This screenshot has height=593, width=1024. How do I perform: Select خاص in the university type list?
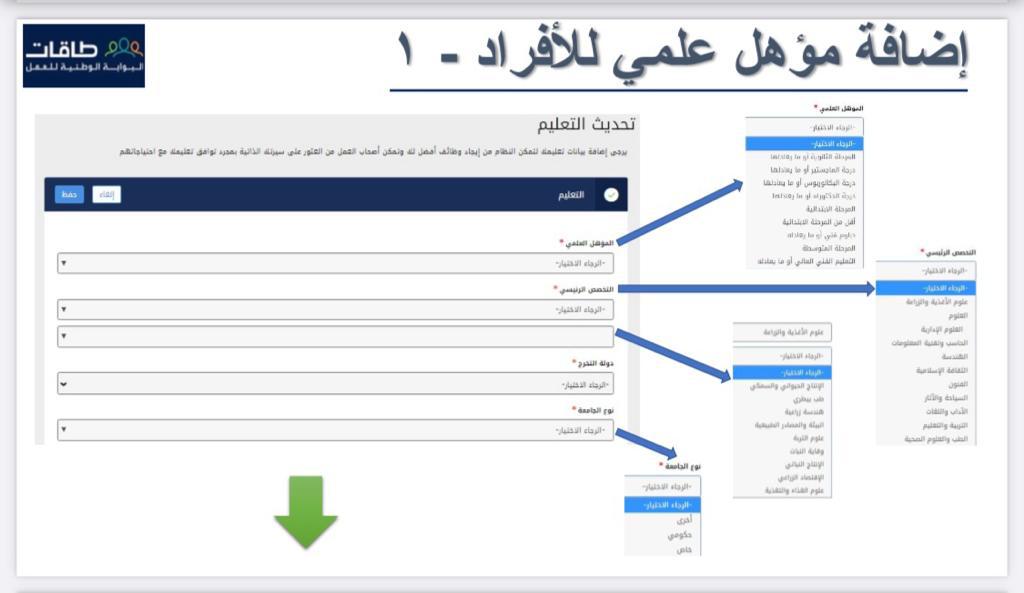(662, 549)
